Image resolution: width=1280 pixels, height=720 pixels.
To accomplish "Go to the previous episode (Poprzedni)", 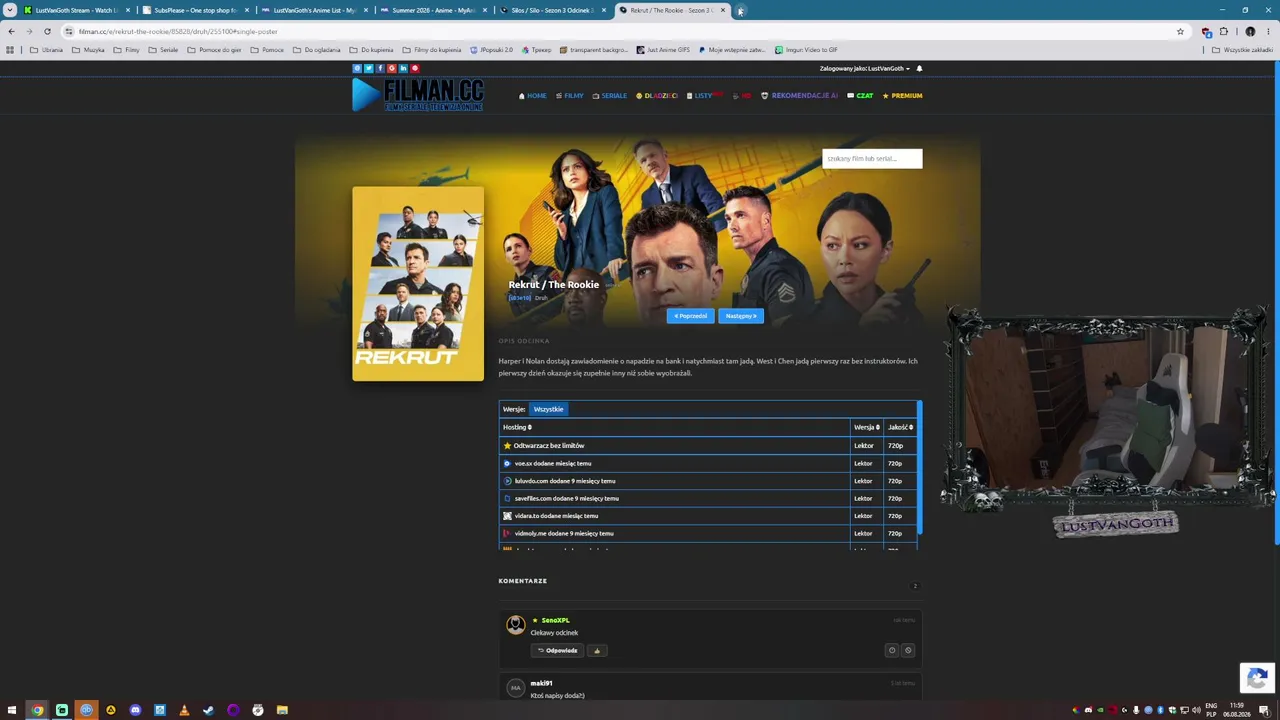I will (x=690, y=316).
